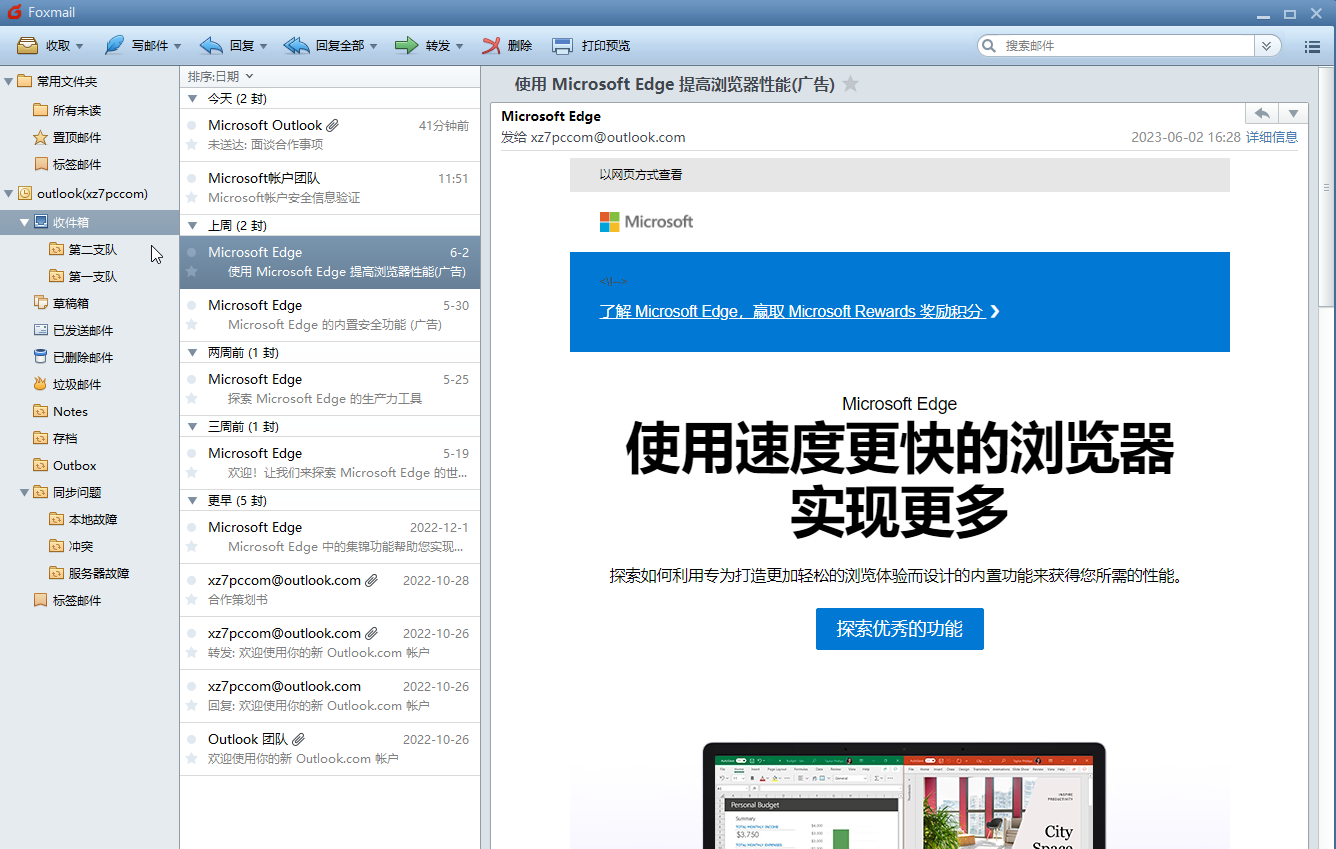This screenshot has width=1336, height=849.
Task: Click the Compose (写邮件) pen icon
Action: pyautogui.click(x=114, y=45)
